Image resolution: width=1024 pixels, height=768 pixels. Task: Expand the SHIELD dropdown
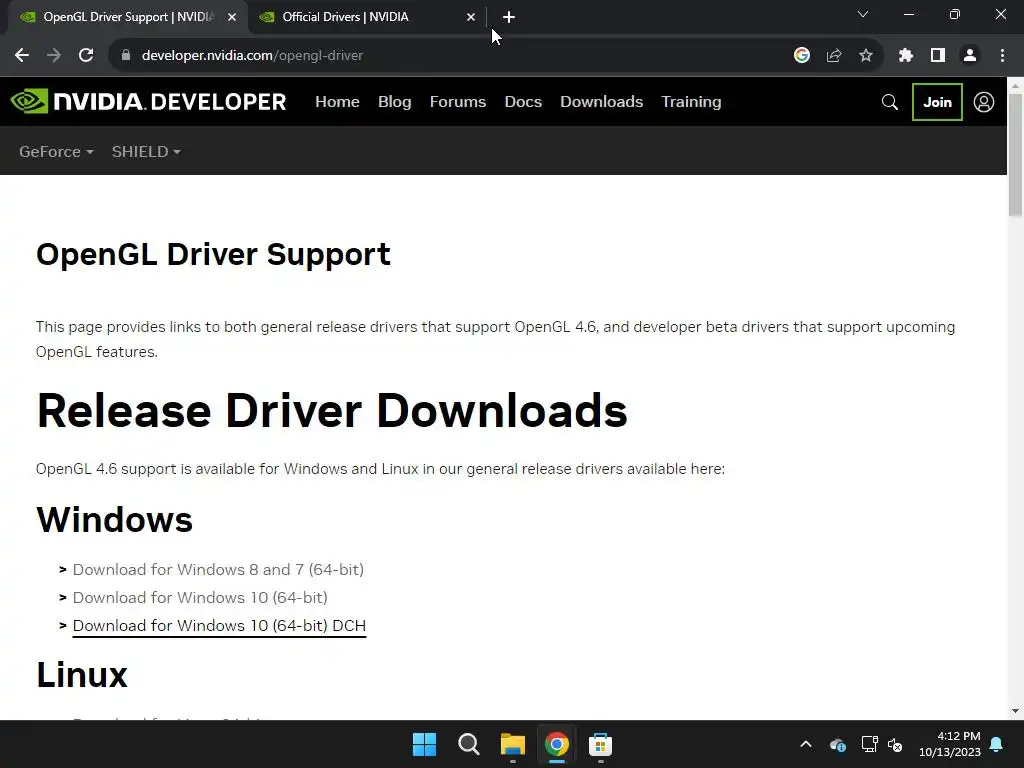click(x=146, y=152)
